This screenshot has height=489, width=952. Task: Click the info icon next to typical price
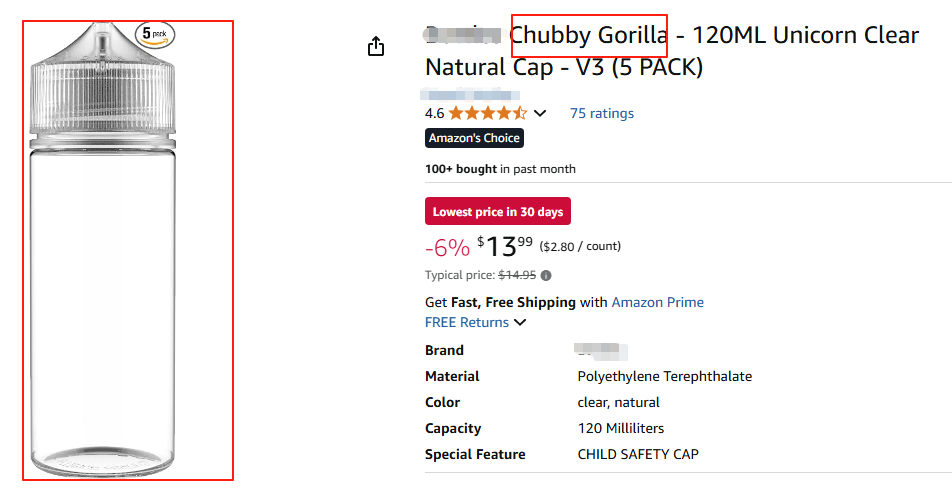(546, 275)
